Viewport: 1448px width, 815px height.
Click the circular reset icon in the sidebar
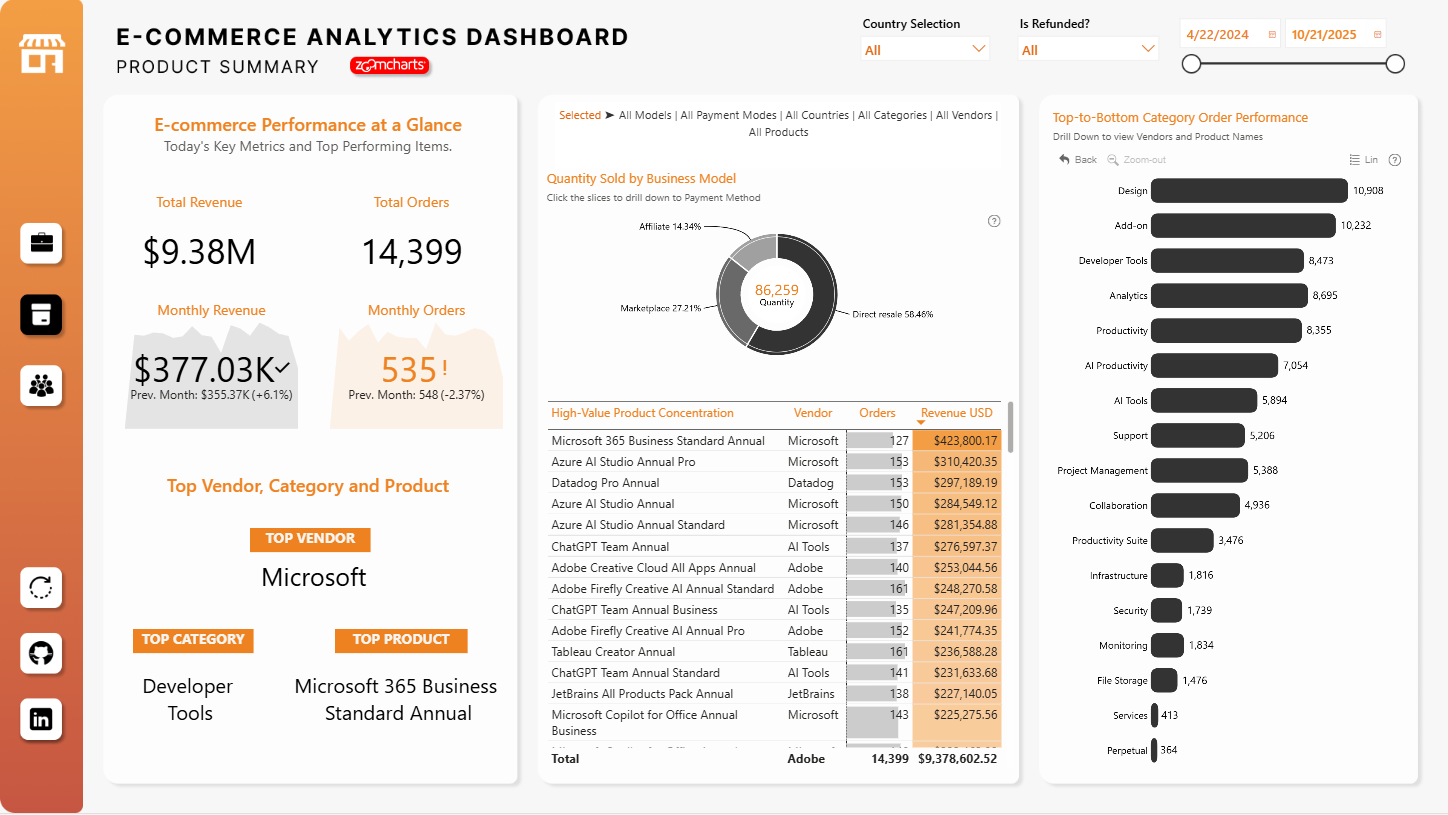[41, 588]
